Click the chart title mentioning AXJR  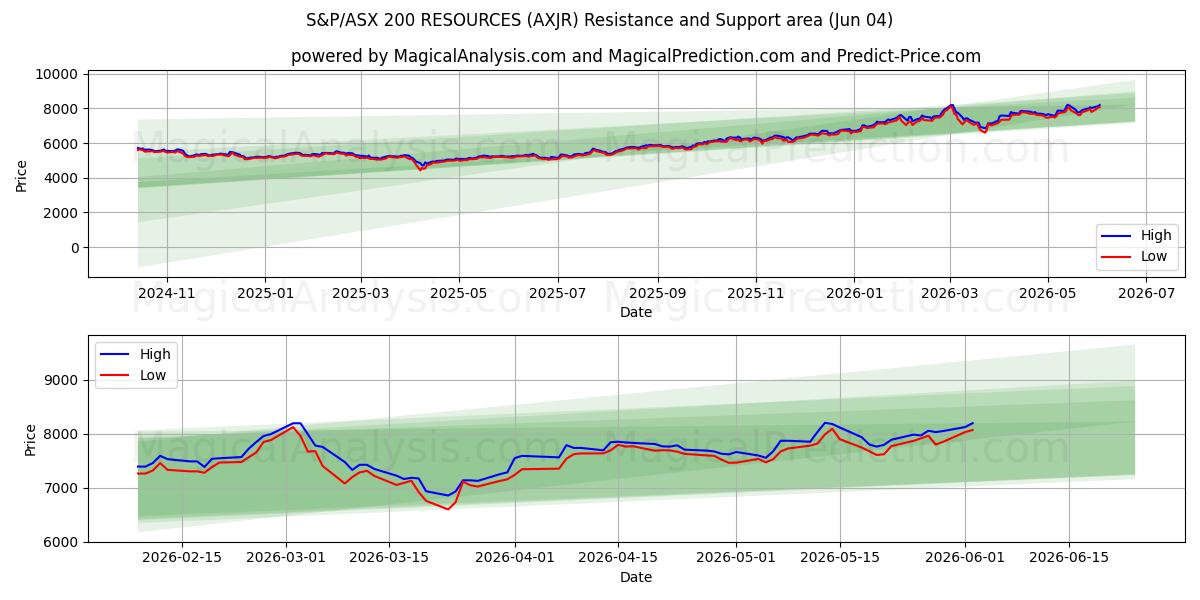click(600, 20)
